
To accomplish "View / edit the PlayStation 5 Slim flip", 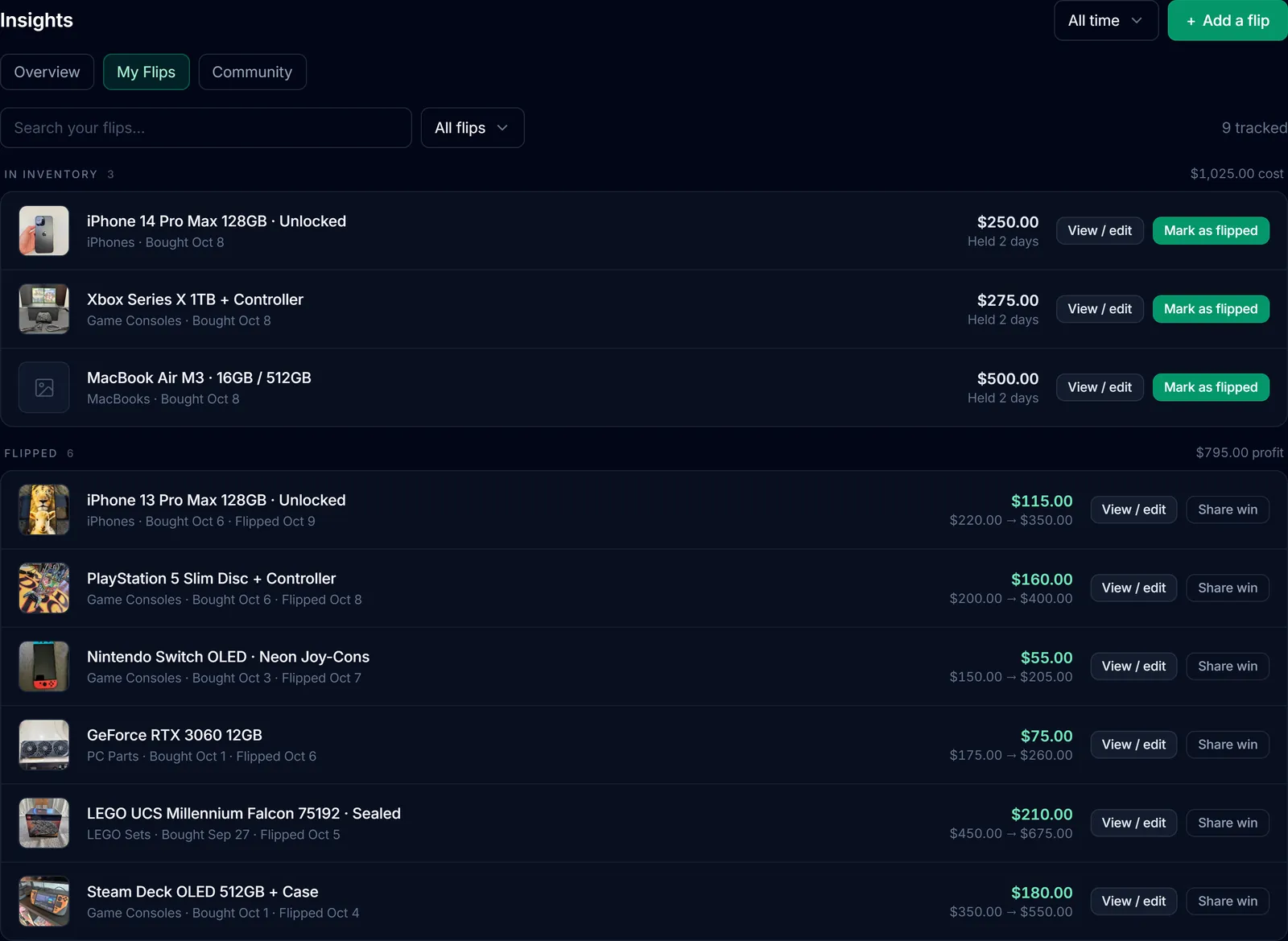I will coord(1133,588).
